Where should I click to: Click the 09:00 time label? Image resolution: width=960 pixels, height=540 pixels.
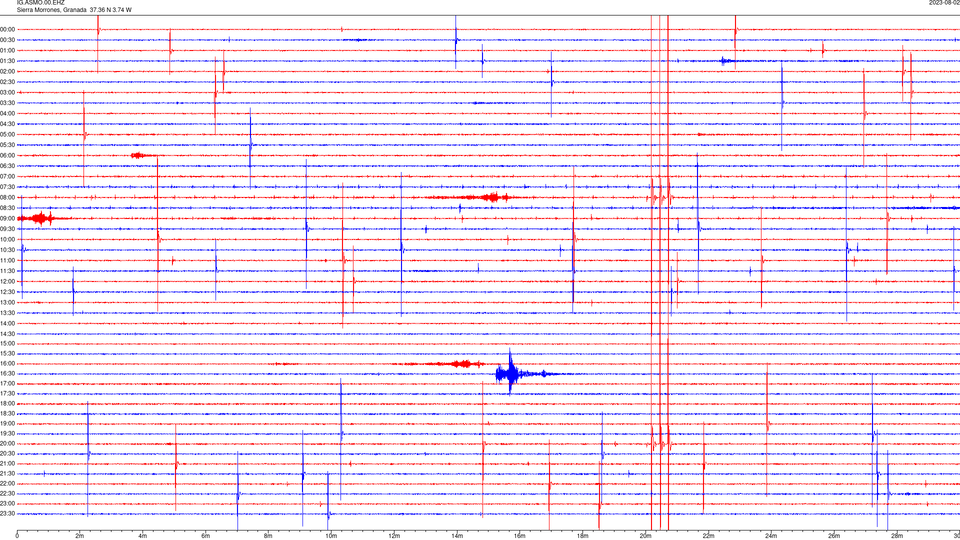pos(7,219)
